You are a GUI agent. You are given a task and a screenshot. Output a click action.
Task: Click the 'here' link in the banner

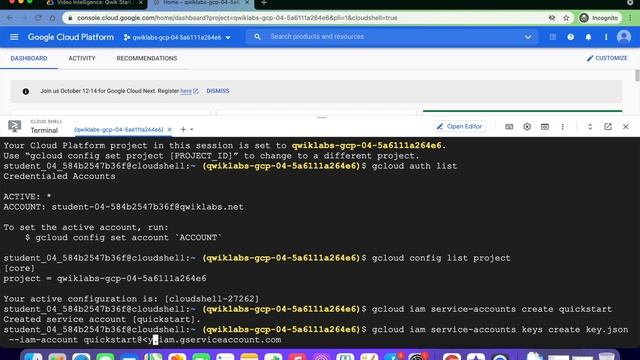[186, 91]
